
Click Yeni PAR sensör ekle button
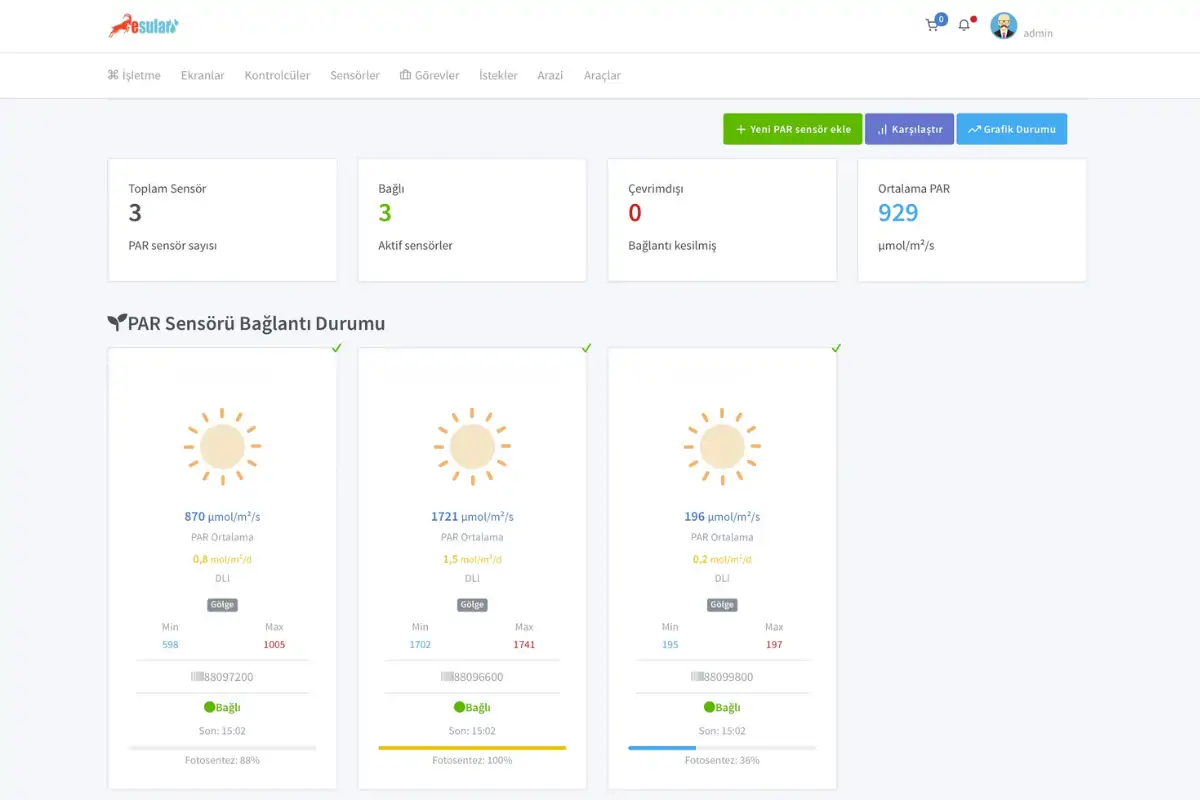click(x=793, y=129)
